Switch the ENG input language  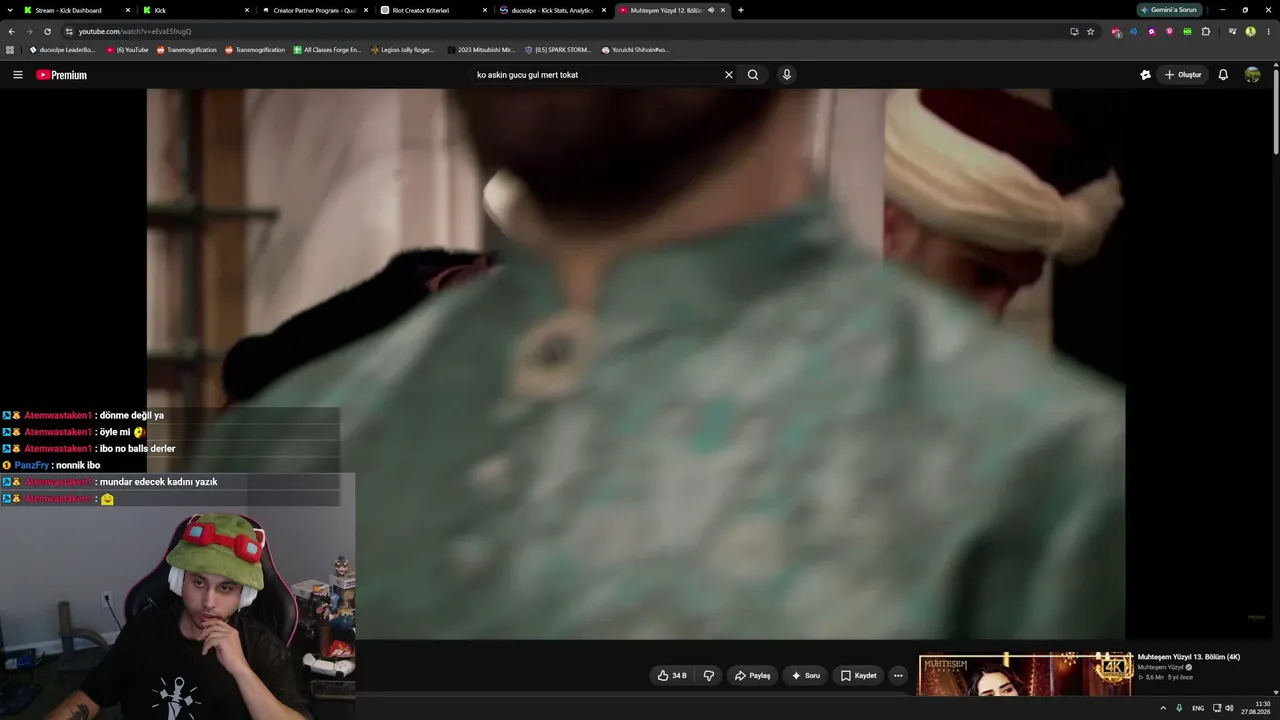[x=1198, y=708]
